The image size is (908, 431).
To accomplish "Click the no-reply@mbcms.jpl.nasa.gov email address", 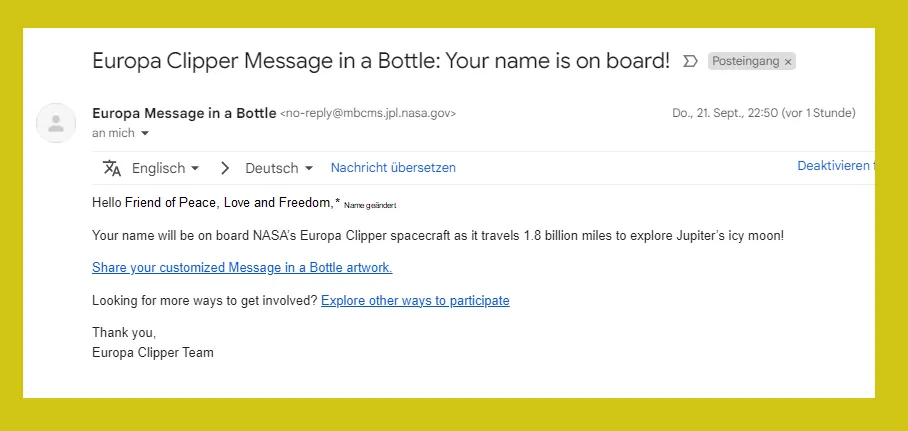I will pos(368,114).
